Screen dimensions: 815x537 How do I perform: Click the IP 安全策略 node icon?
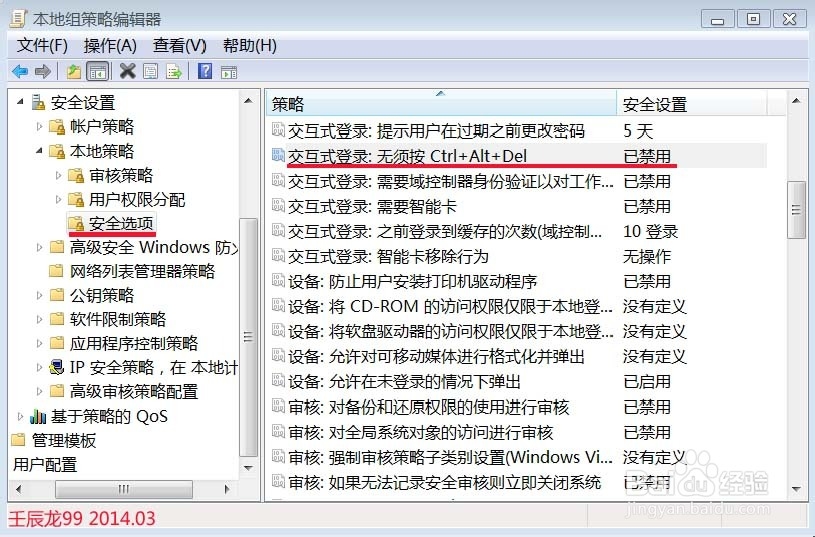pos(56,367)
